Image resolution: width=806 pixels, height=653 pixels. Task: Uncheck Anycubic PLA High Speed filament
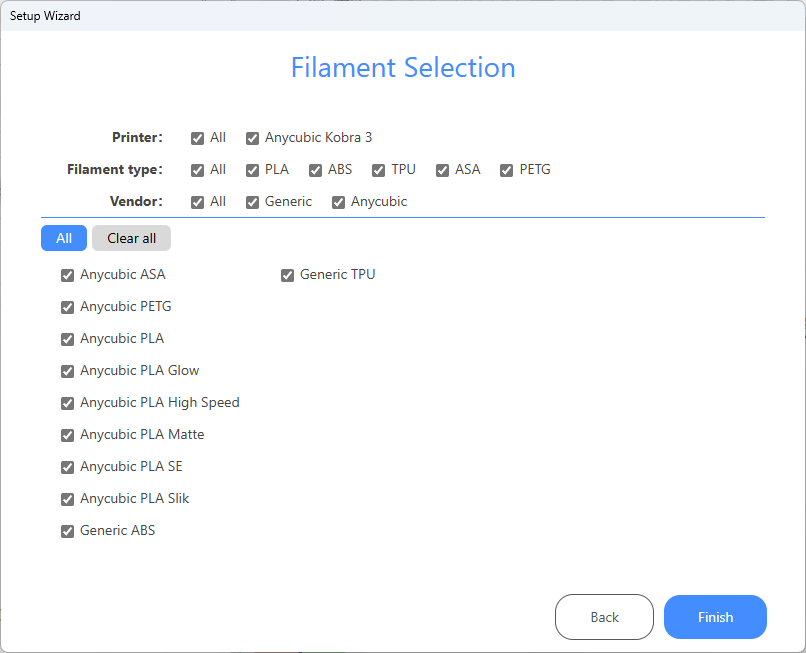point(68,403)
